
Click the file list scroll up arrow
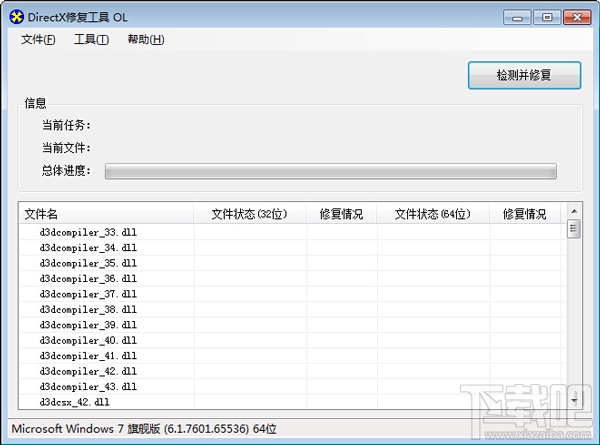point(574,211)
